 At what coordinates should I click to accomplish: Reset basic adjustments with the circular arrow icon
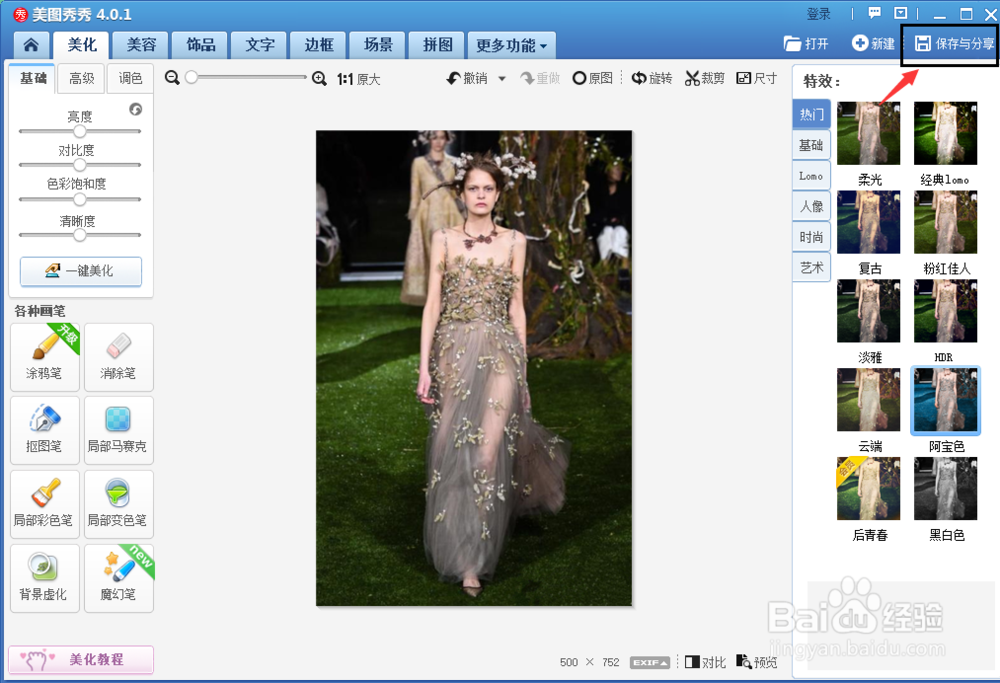point(135,109)
